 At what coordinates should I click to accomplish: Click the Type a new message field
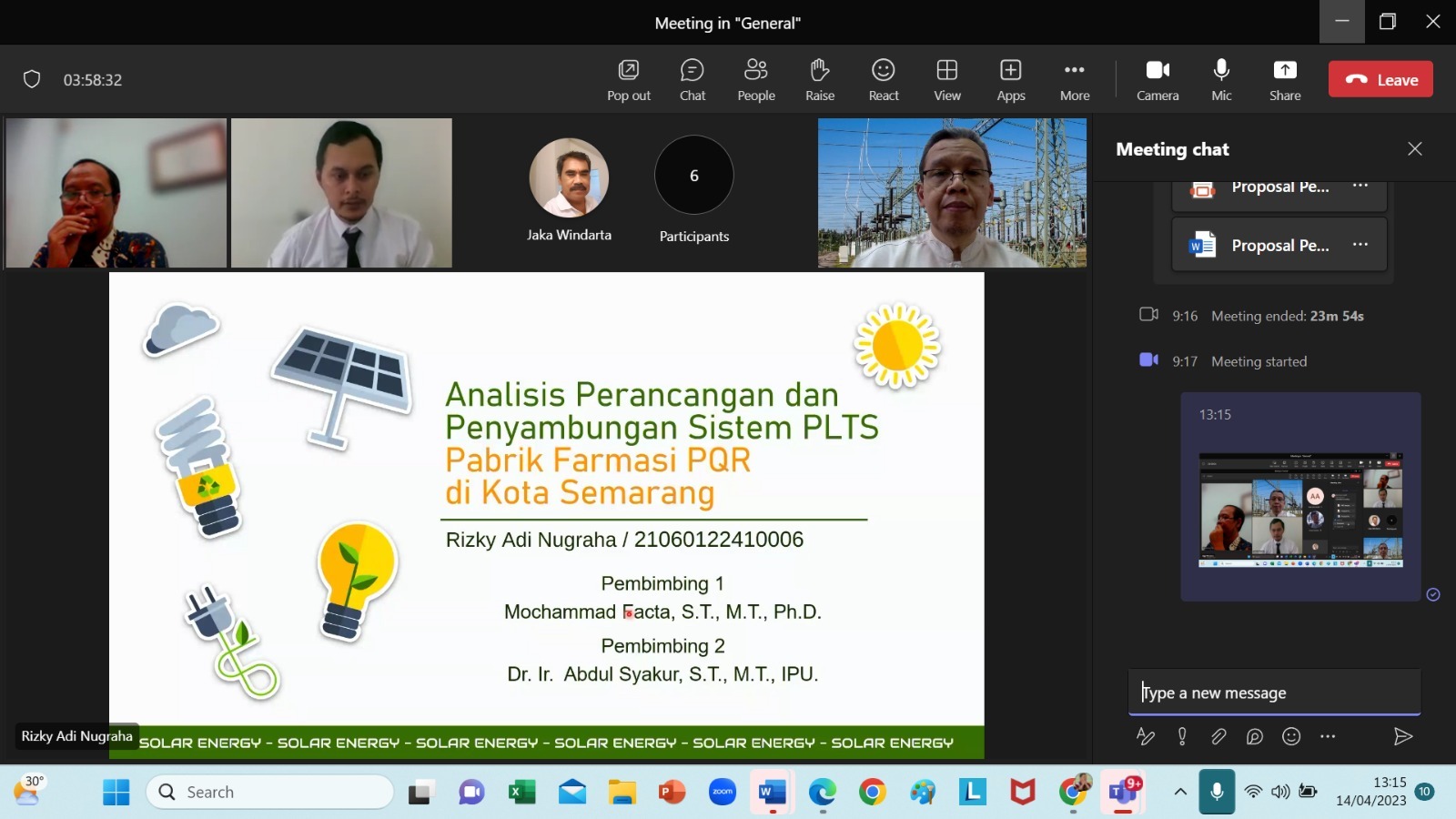tap(1274, 693)
